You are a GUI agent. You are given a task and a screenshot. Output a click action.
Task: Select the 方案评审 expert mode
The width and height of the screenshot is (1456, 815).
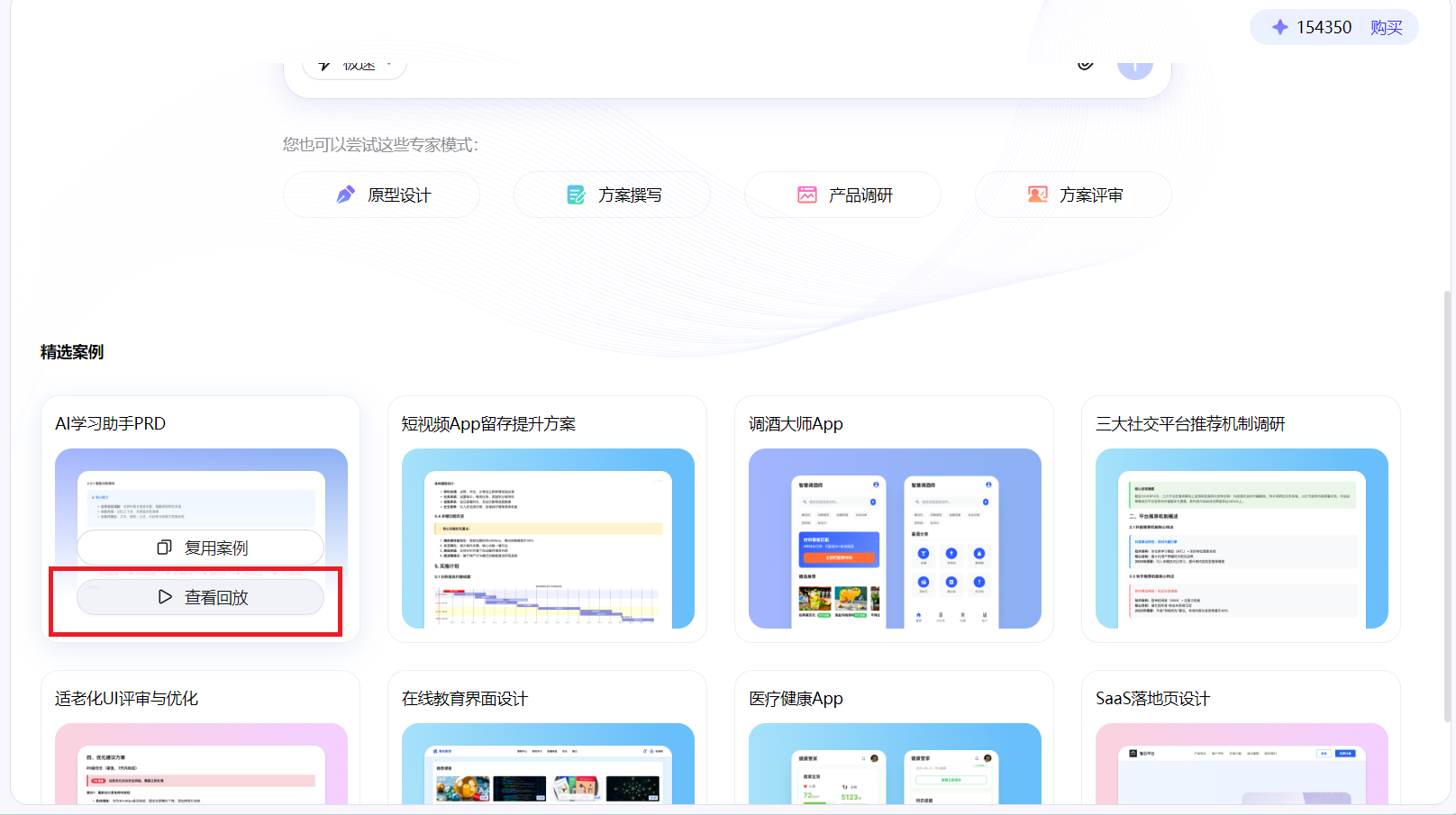tap(1074, 195)
